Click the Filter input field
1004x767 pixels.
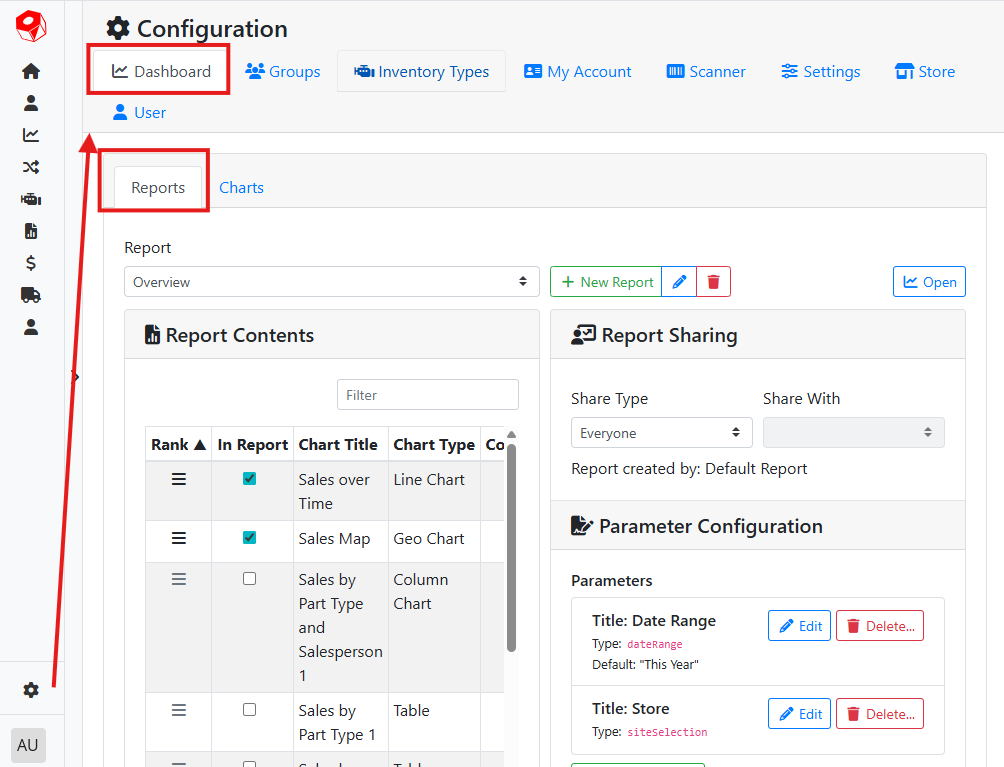(427, 395)
